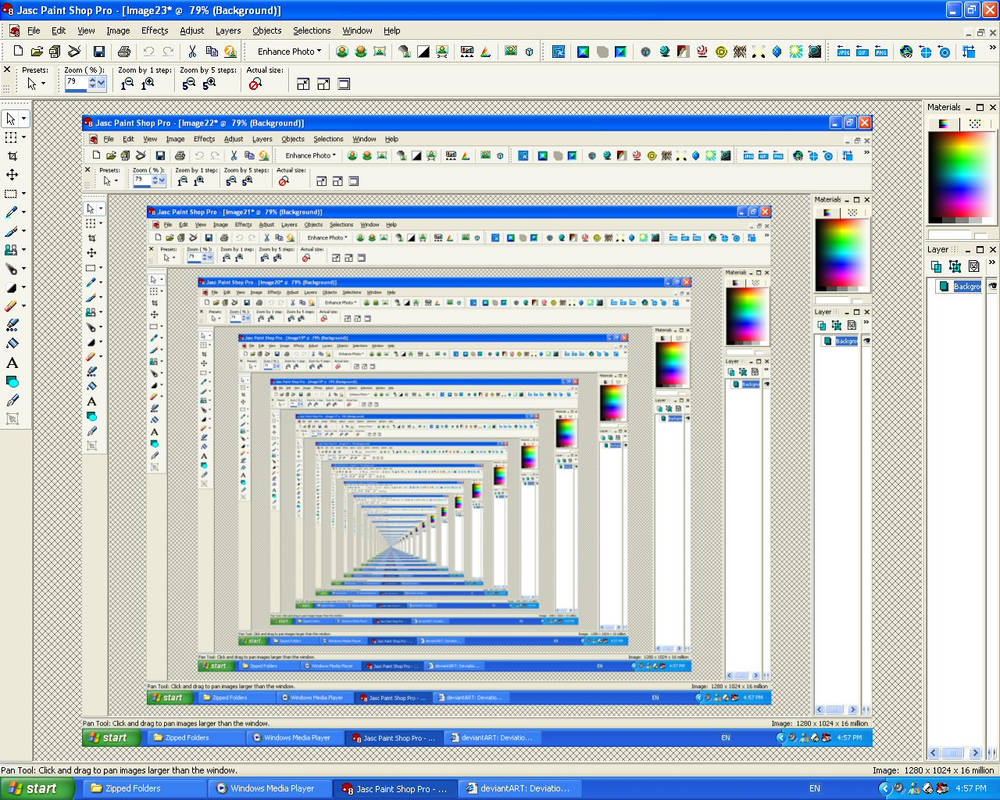Open the Adjust menu
Image resolution: width=1000 pixels, height=800 pixels.
click(x=191, y=31)
